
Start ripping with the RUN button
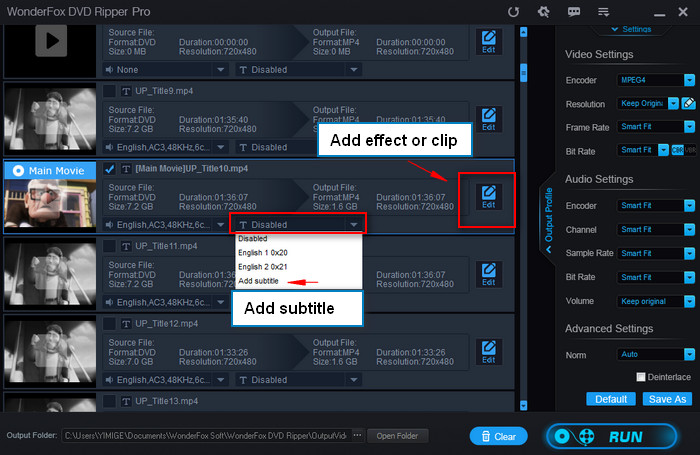(x=612, y=436)
